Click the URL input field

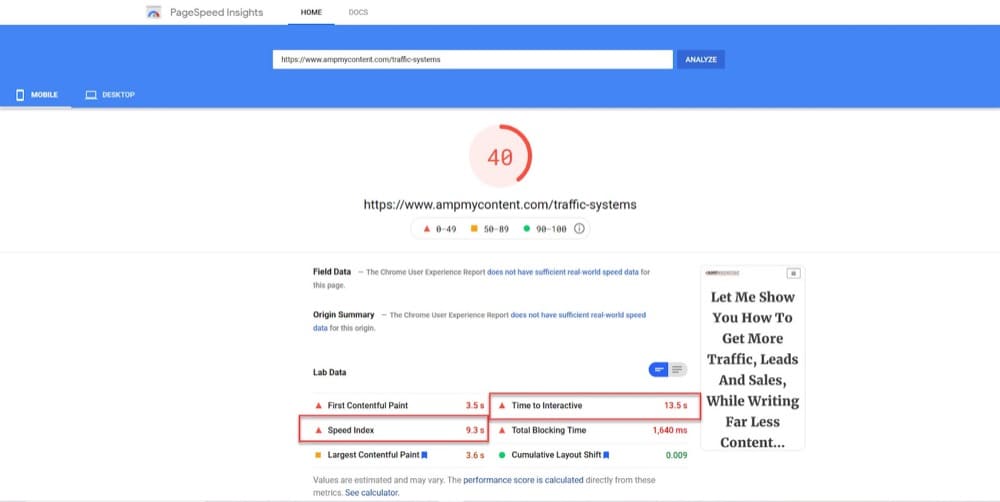472,59
